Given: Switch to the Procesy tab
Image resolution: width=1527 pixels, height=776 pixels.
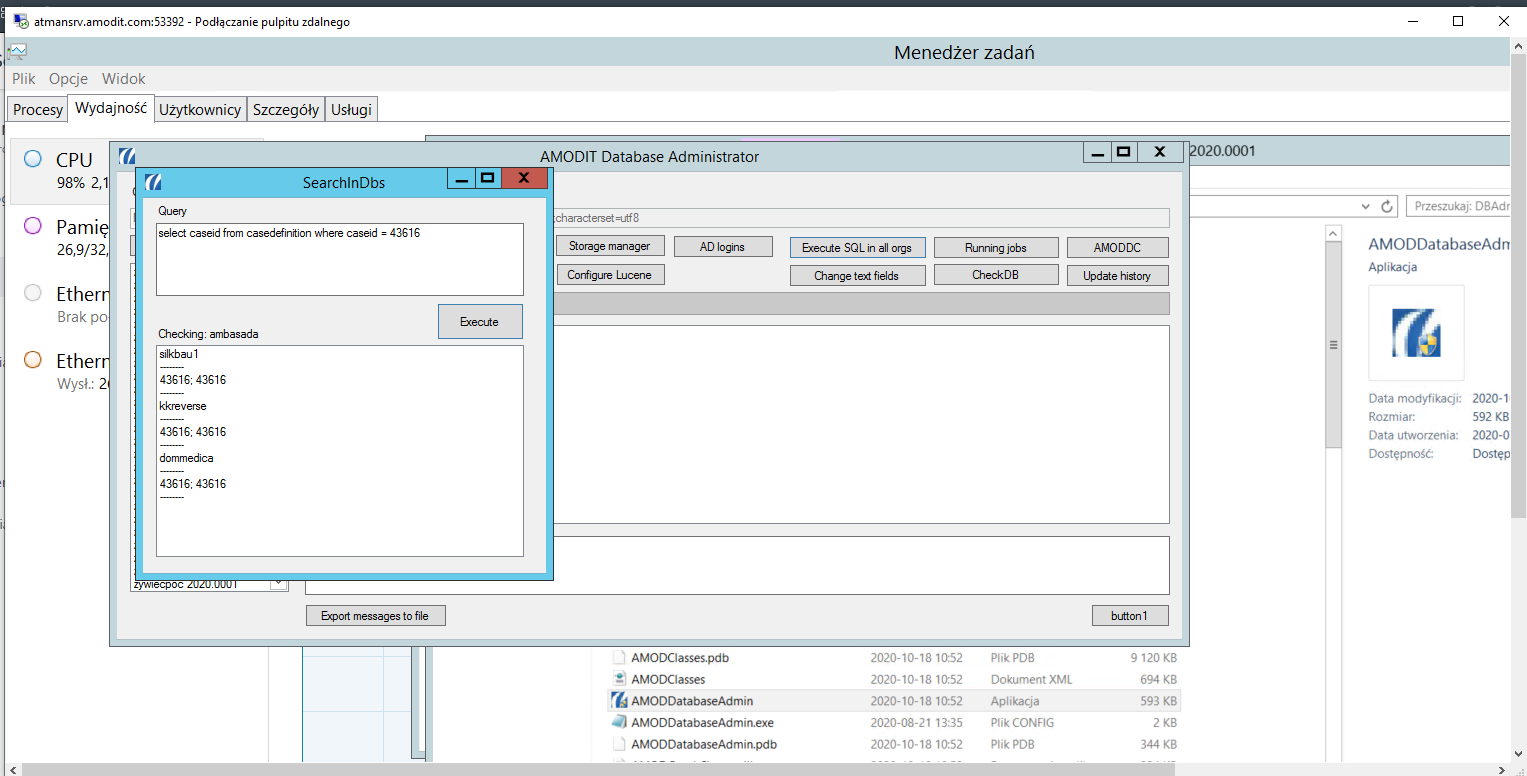Looking at the screenshot, I should click(38, 109).
